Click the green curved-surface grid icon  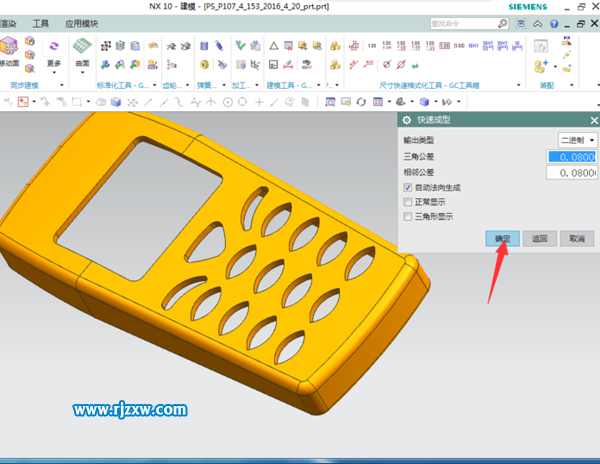[82, 46]
